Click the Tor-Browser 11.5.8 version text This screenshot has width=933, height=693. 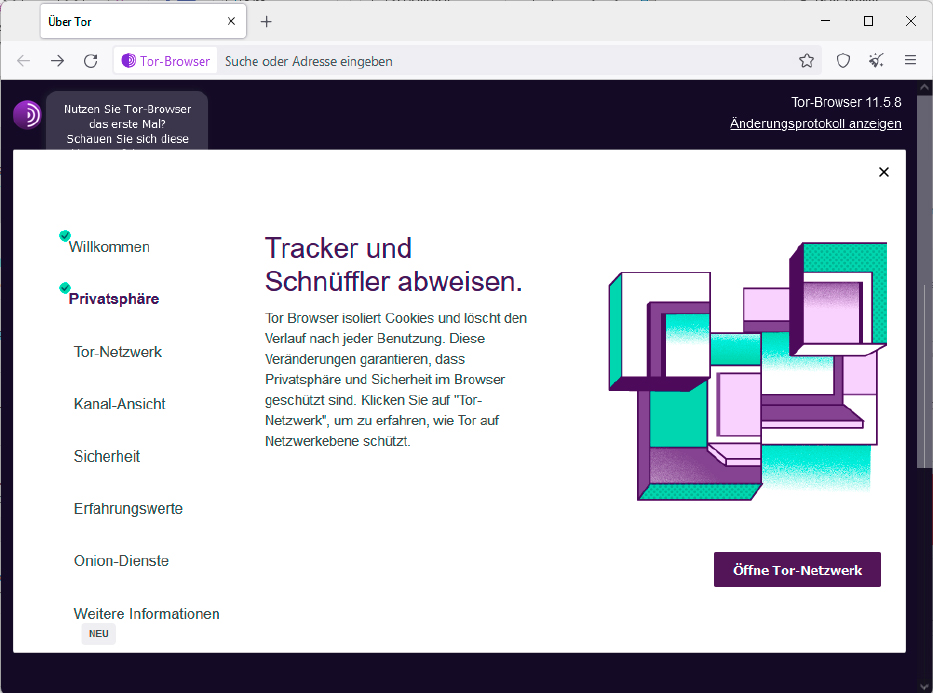pos(846,102)
